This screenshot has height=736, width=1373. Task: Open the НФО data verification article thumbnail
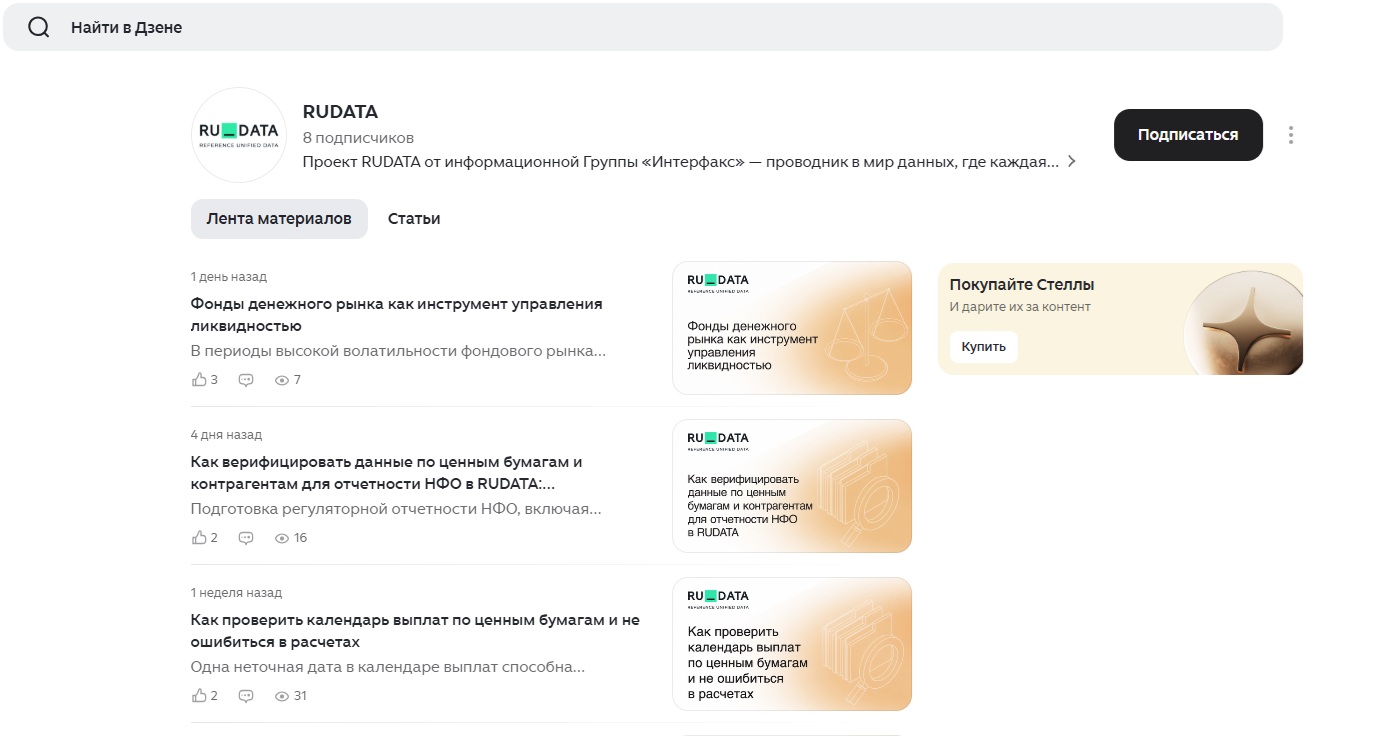[792, 486]
